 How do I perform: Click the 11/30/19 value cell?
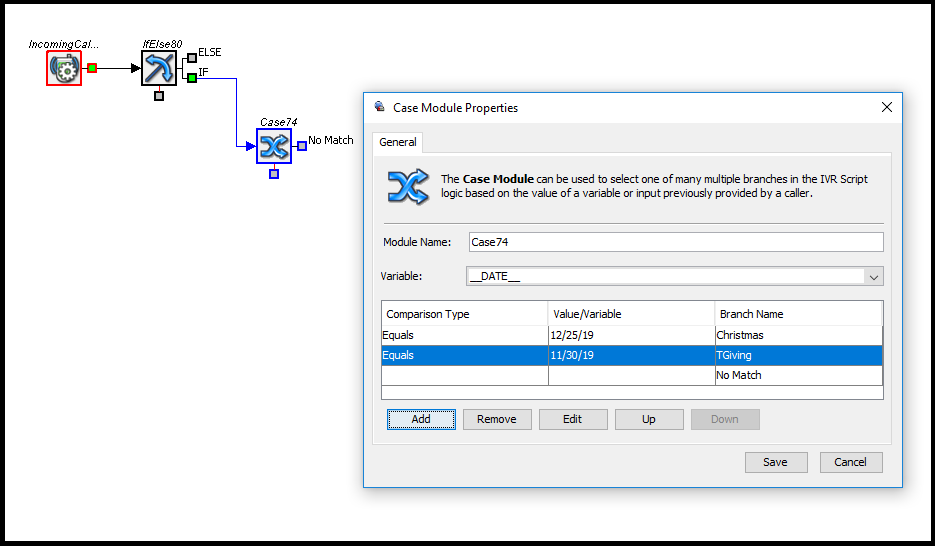click(x=631, y=355)
